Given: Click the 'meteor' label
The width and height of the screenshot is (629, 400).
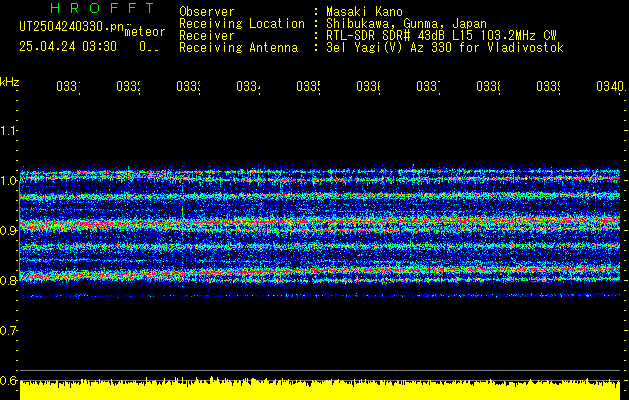Looking at the screenshot, I should (x=145, y=32).
